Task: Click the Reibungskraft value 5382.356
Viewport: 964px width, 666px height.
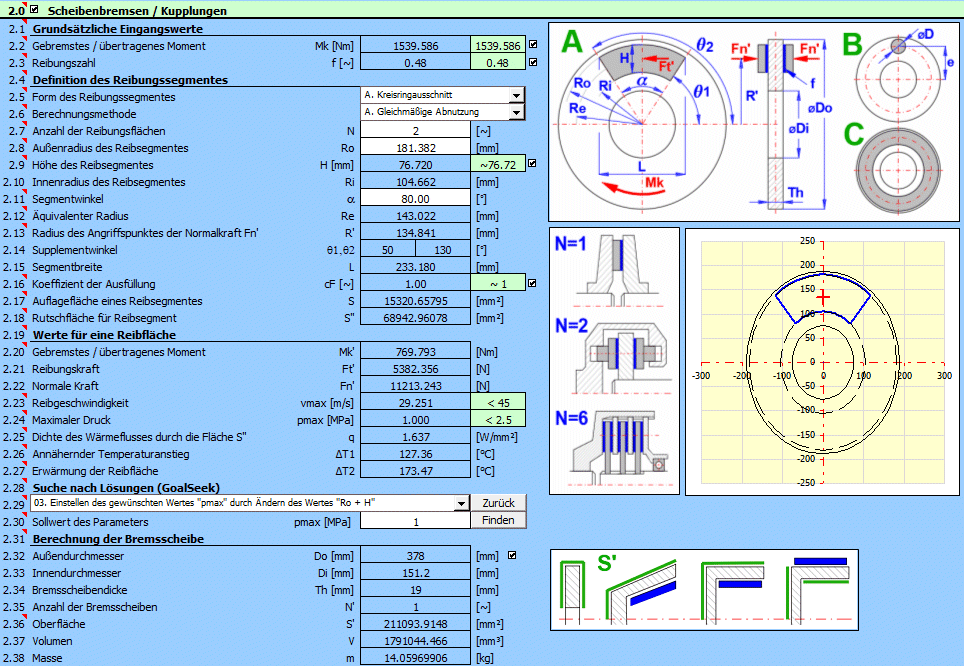Action: 416,369
